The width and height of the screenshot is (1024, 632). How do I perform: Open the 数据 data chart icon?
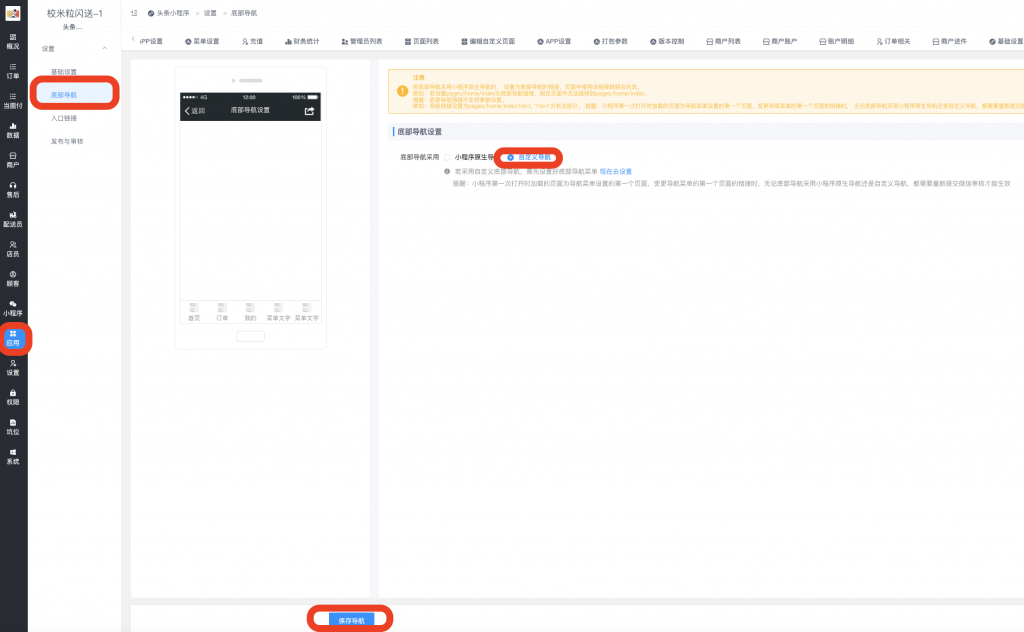point(13,130)
